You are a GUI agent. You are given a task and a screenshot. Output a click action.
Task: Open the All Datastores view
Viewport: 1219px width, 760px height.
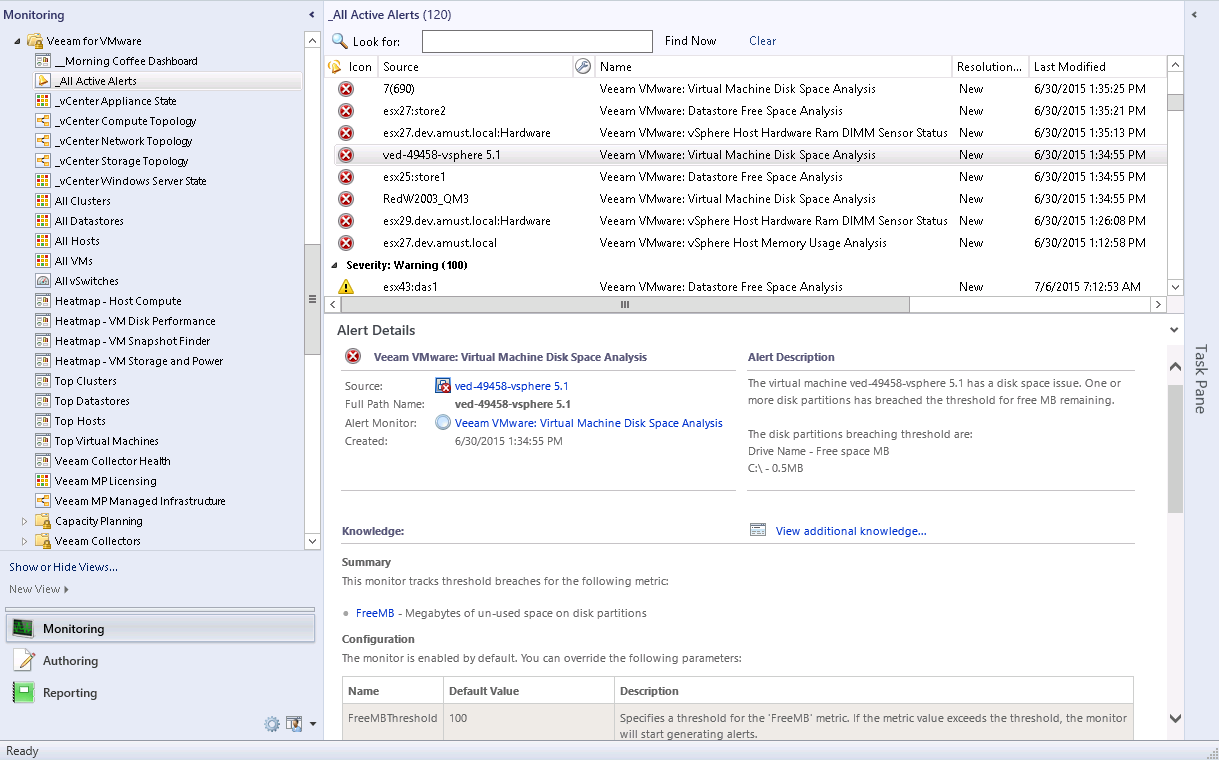(x=89, y=221)
